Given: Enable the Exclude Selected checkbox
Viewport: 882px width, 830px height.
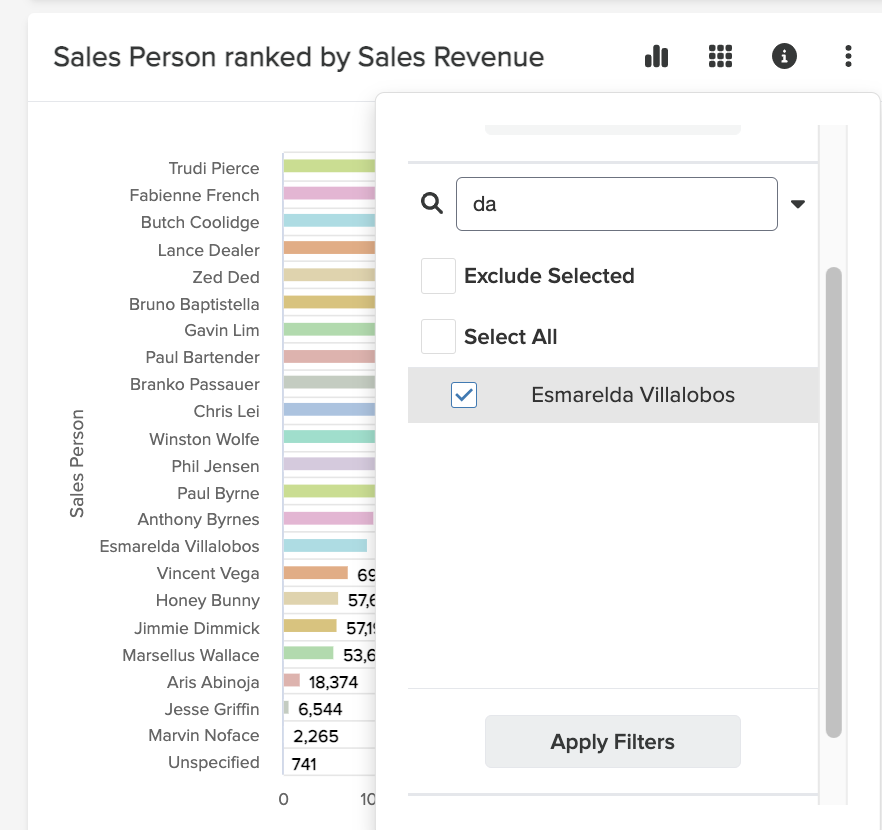Looking at the screenshot, I should [438, 276].
